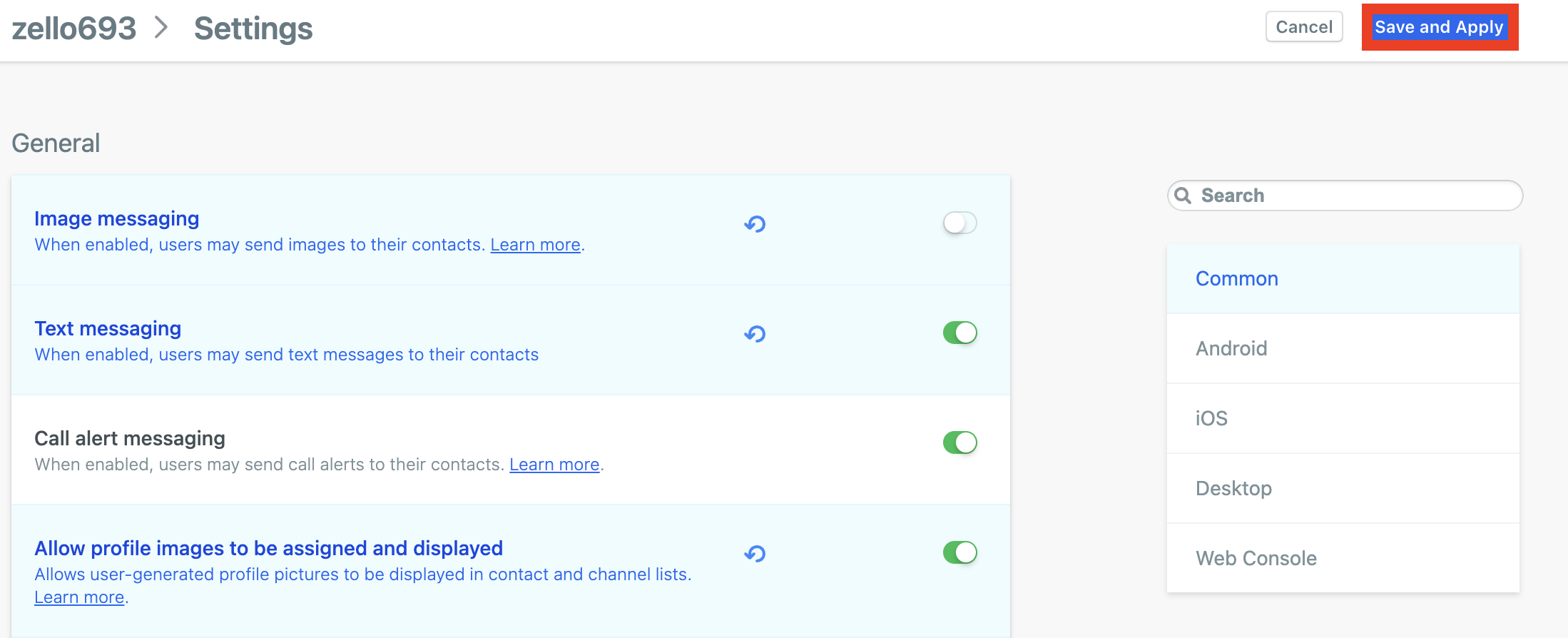
Task: Click the Settings page heading
Action: coord(253,29)
